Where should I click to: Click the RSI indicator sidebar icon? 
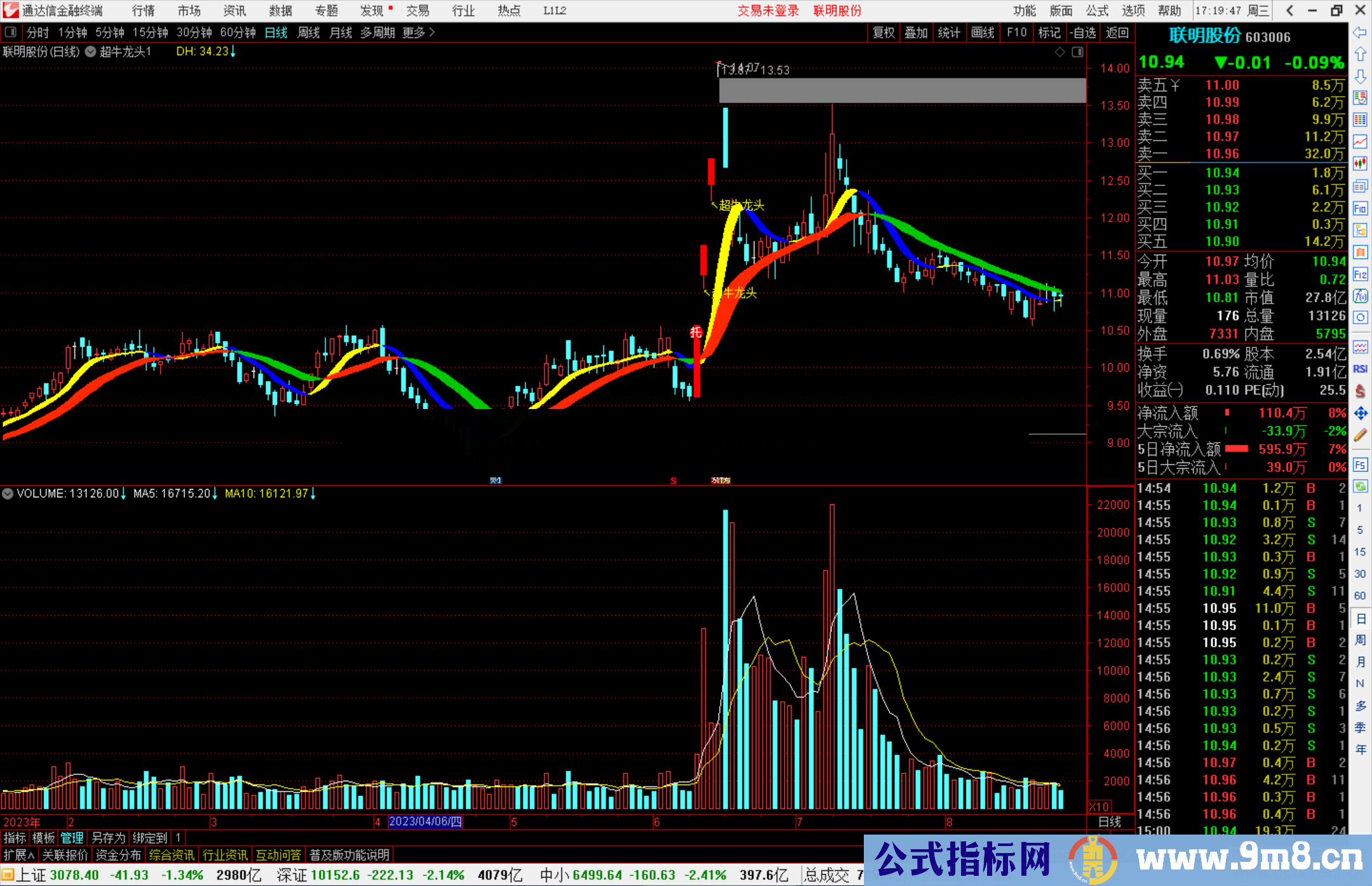[1360, 369]
